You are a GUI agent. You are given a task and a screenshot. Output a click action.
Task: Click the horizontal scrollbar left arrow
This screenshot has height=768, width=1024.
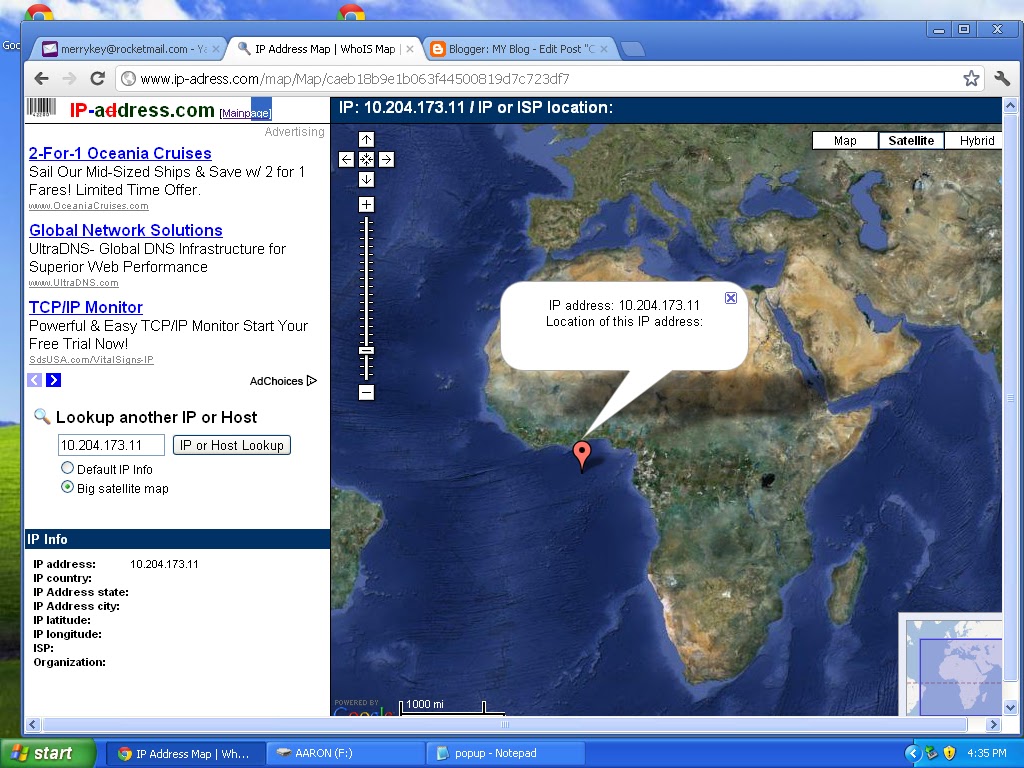click(x=33, y=724)
